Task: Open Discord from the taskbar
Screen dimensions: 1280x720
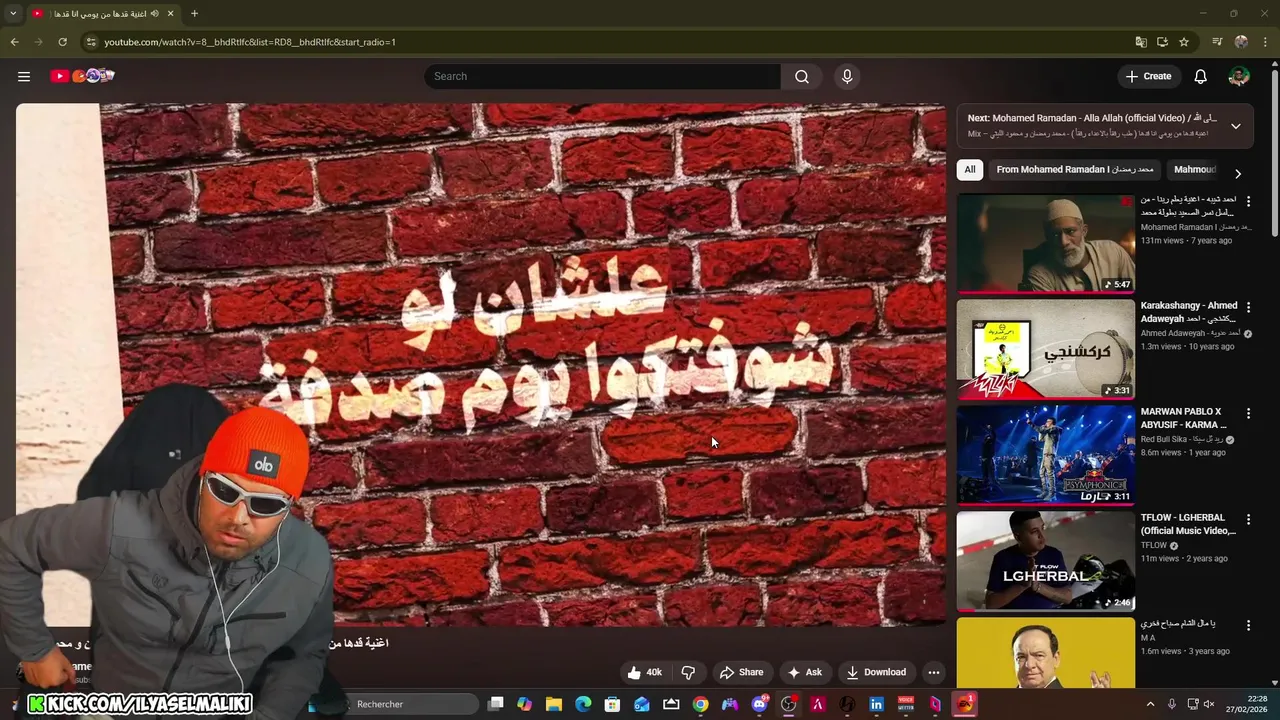Action: pyautogui.click(x=759, y=704)
